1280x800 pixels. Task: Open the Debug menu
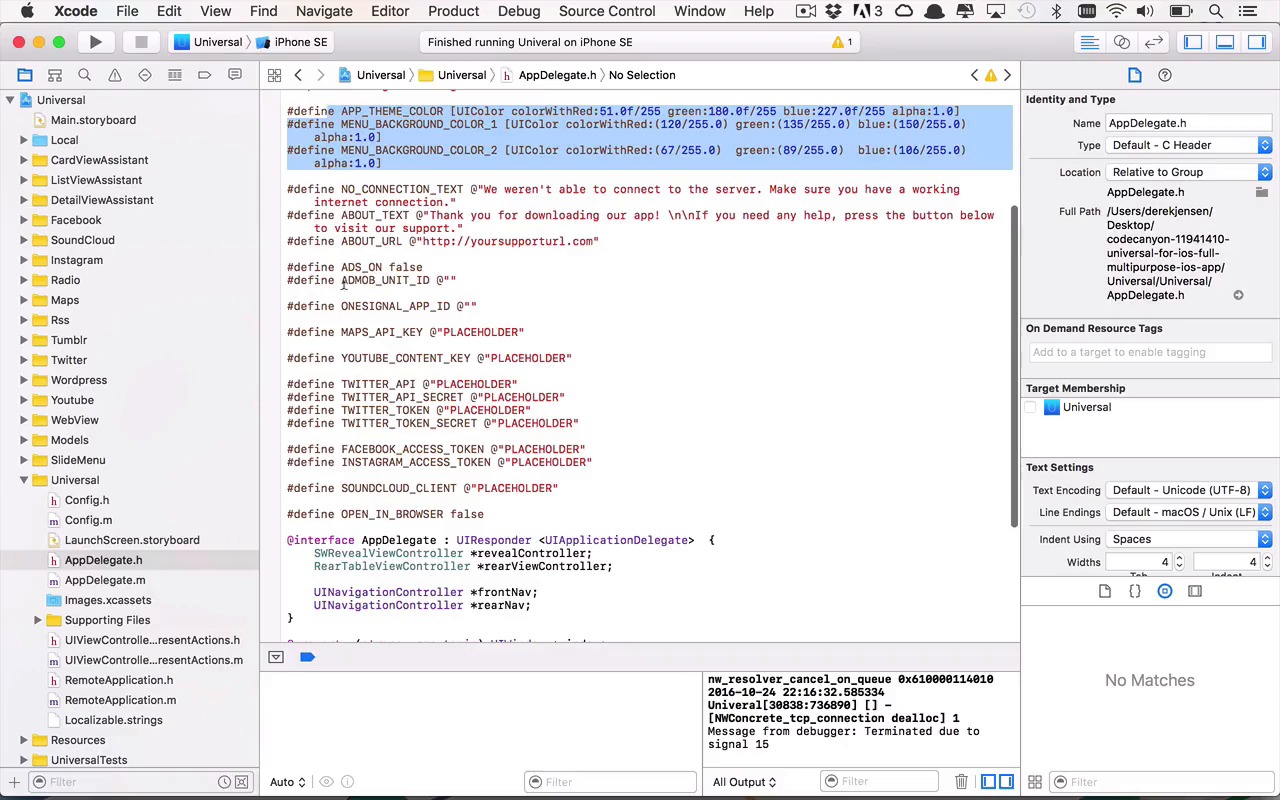tap(519, 11)
